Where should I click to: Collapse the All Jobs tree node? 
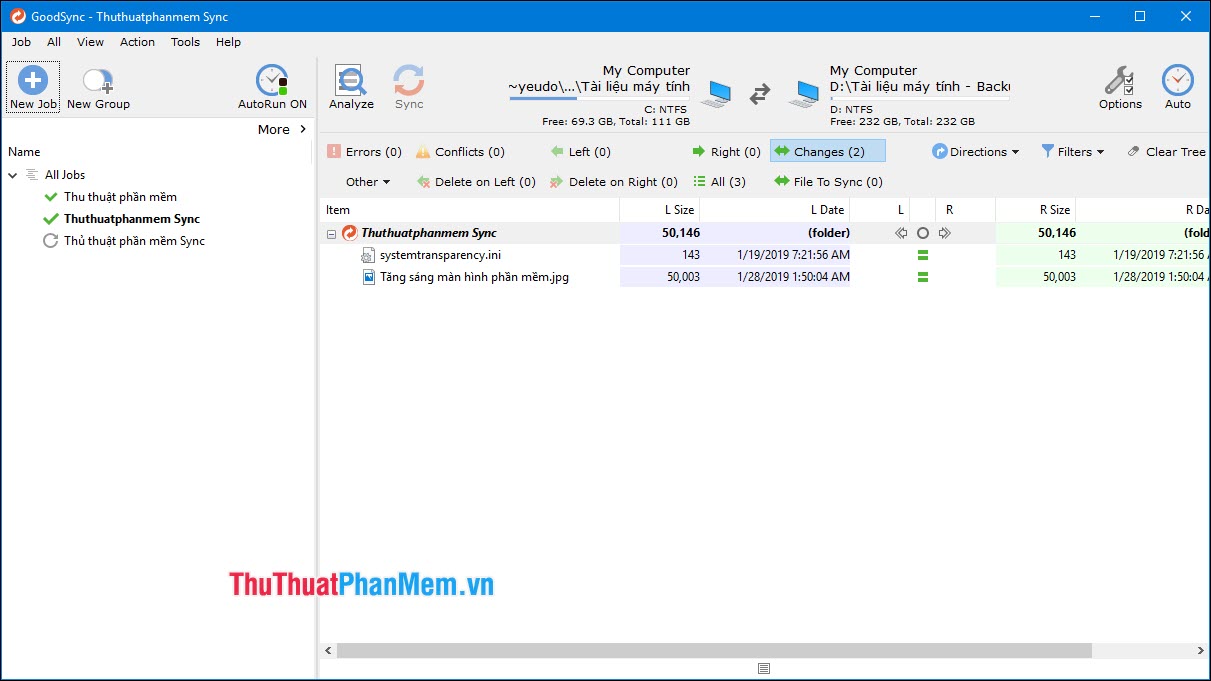(x=13, y=174)
